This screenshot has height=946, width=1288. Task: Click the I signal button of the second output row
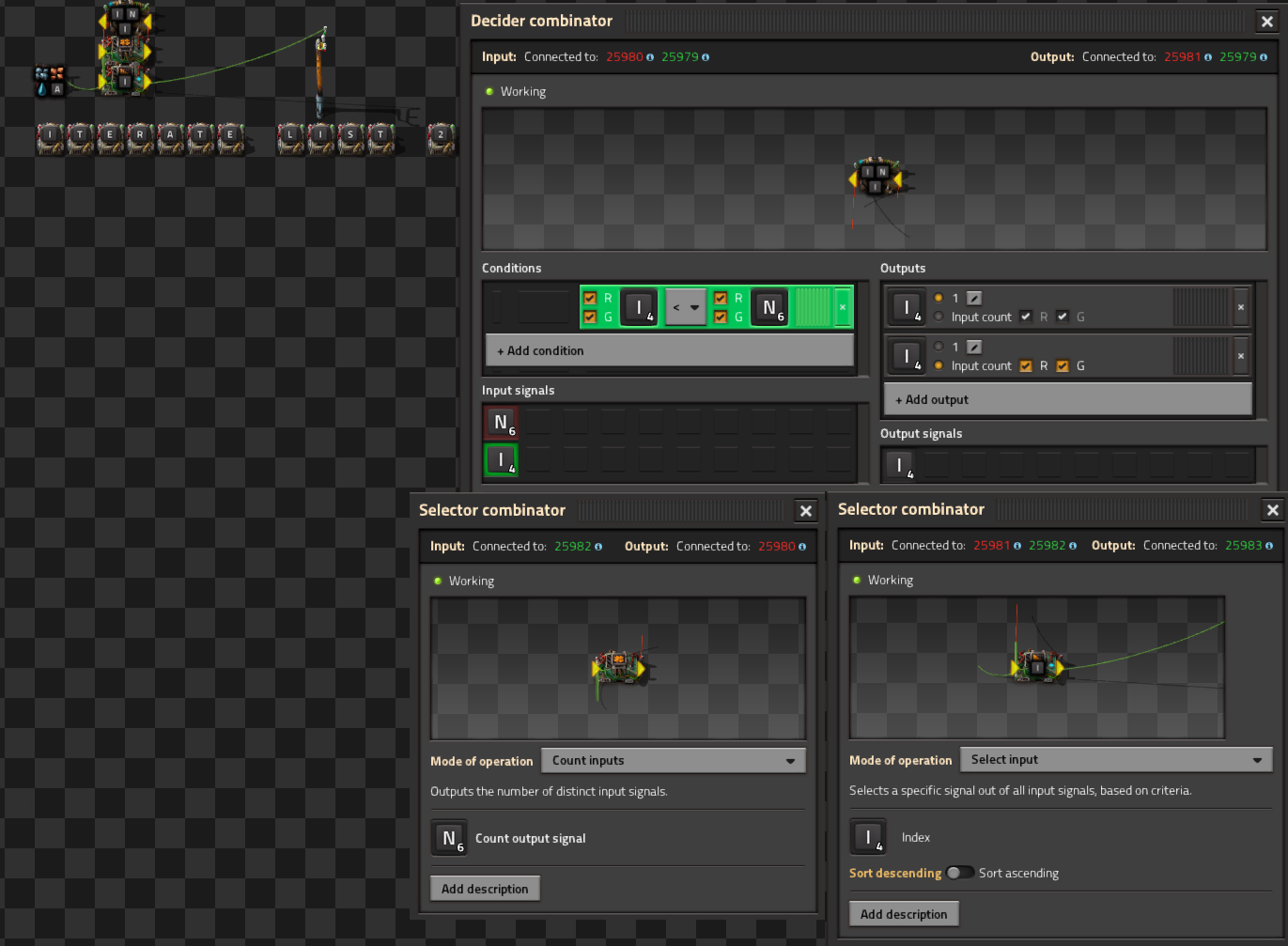pyautogui.click(x=907, y=356)
